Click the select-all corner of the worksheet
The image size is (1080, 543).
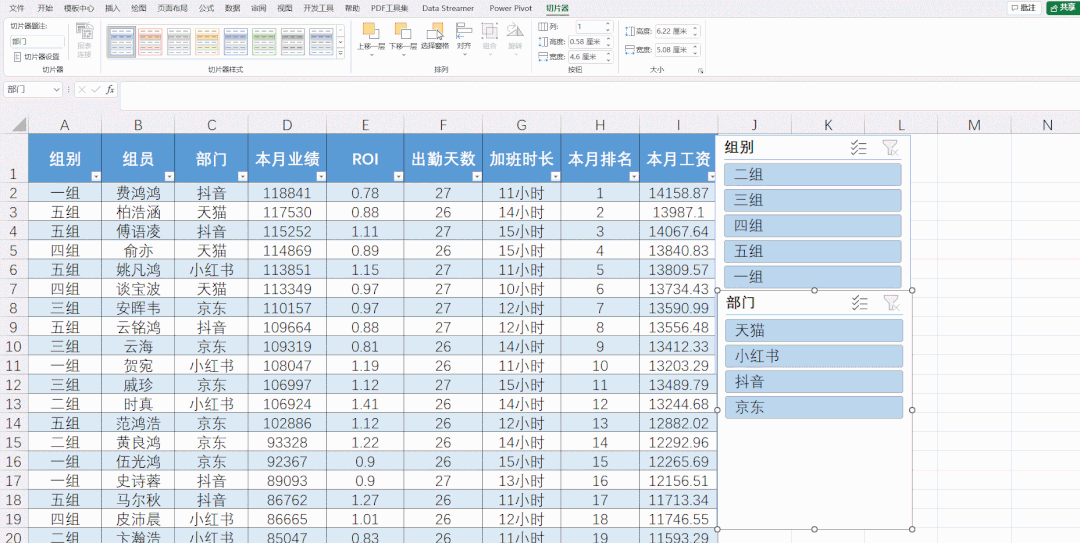[19, 125]
